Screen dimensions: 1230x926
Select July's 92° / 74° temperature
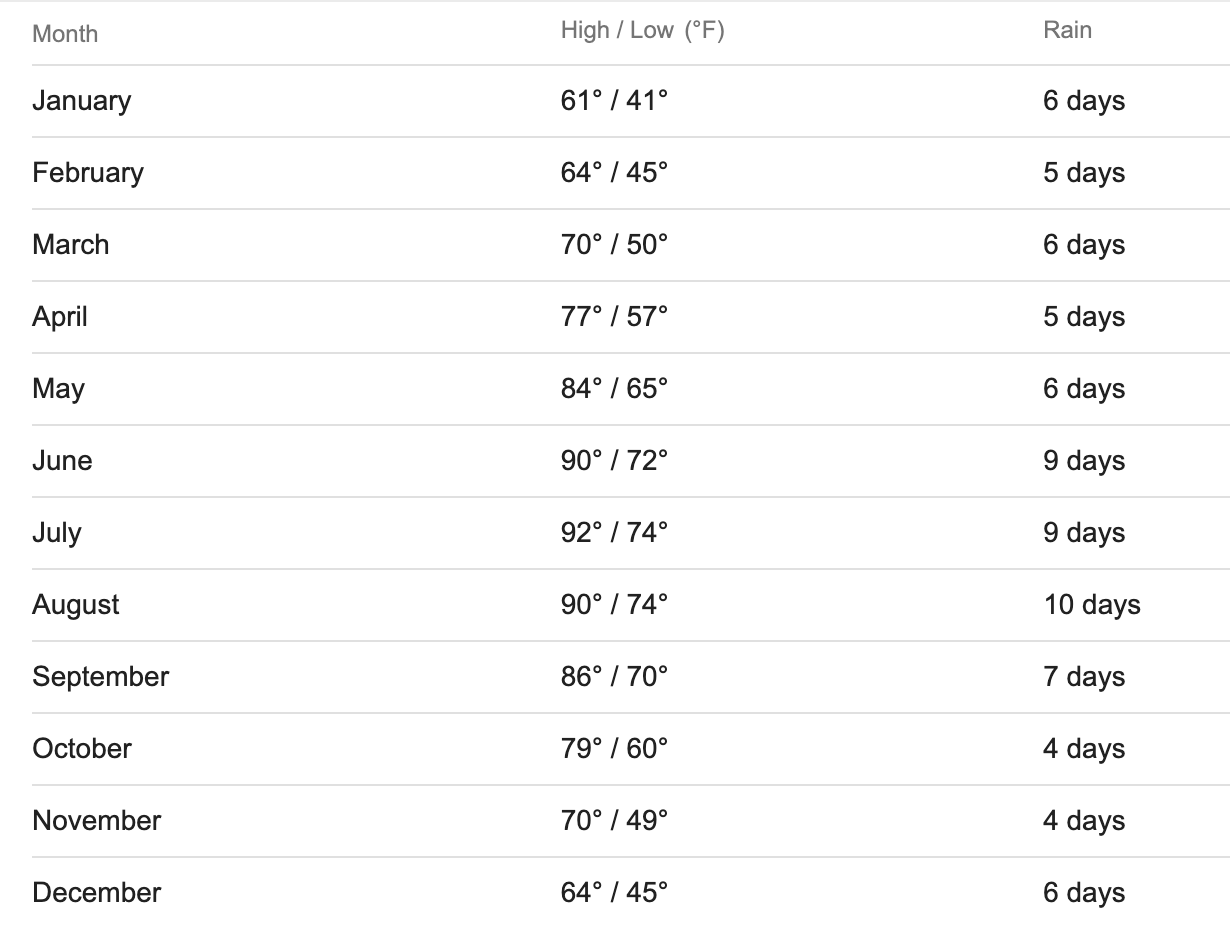point(614,533)
